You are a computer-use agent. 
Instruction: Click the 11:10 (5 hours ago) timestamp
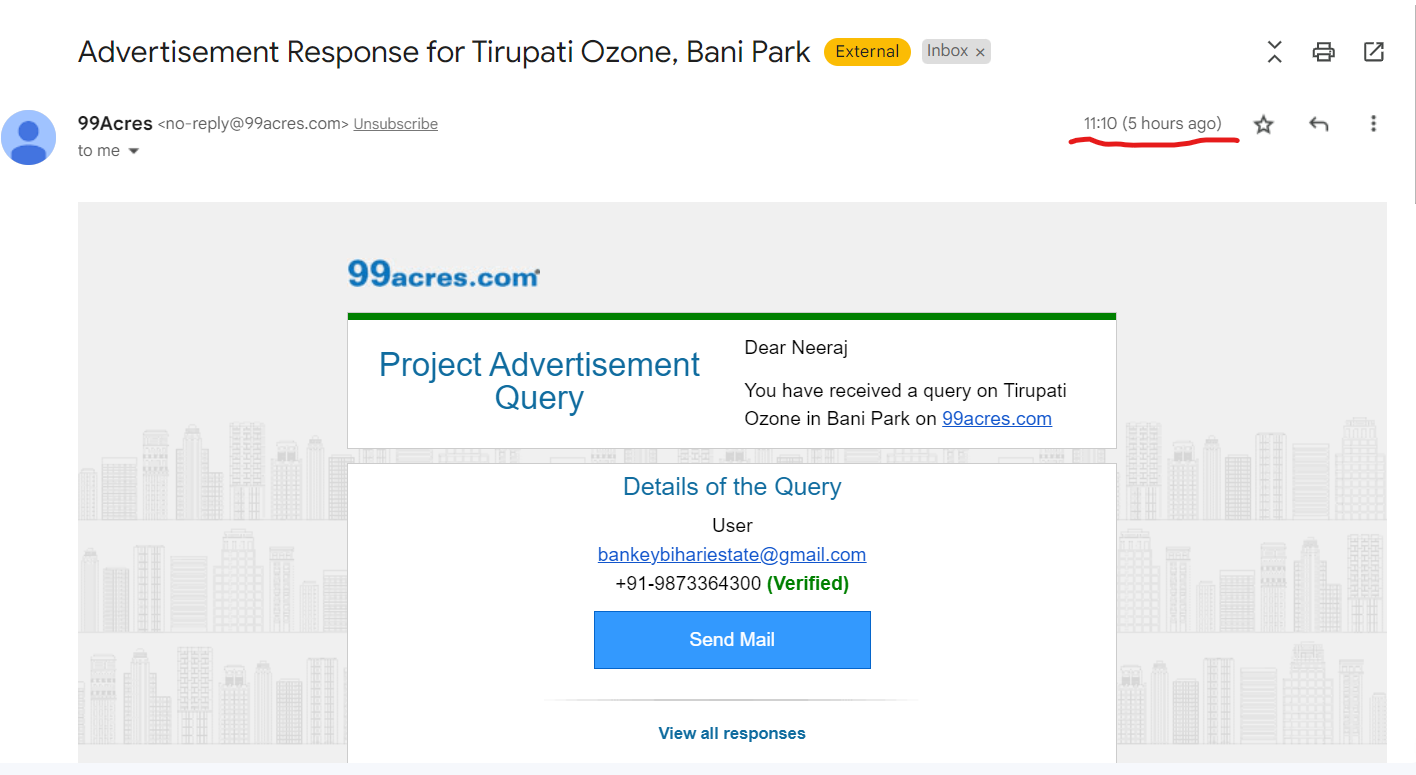(1153, 124)
